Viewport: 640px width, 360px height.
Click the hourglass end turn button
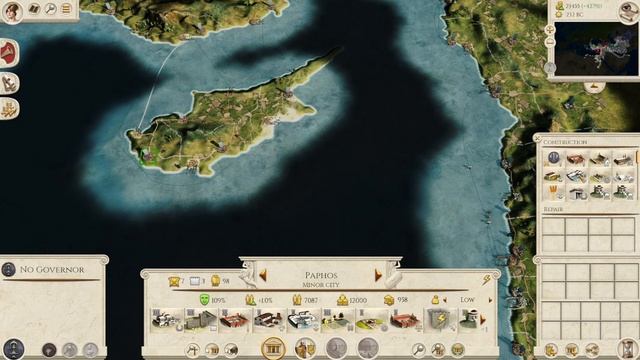[x=628, y=349]
